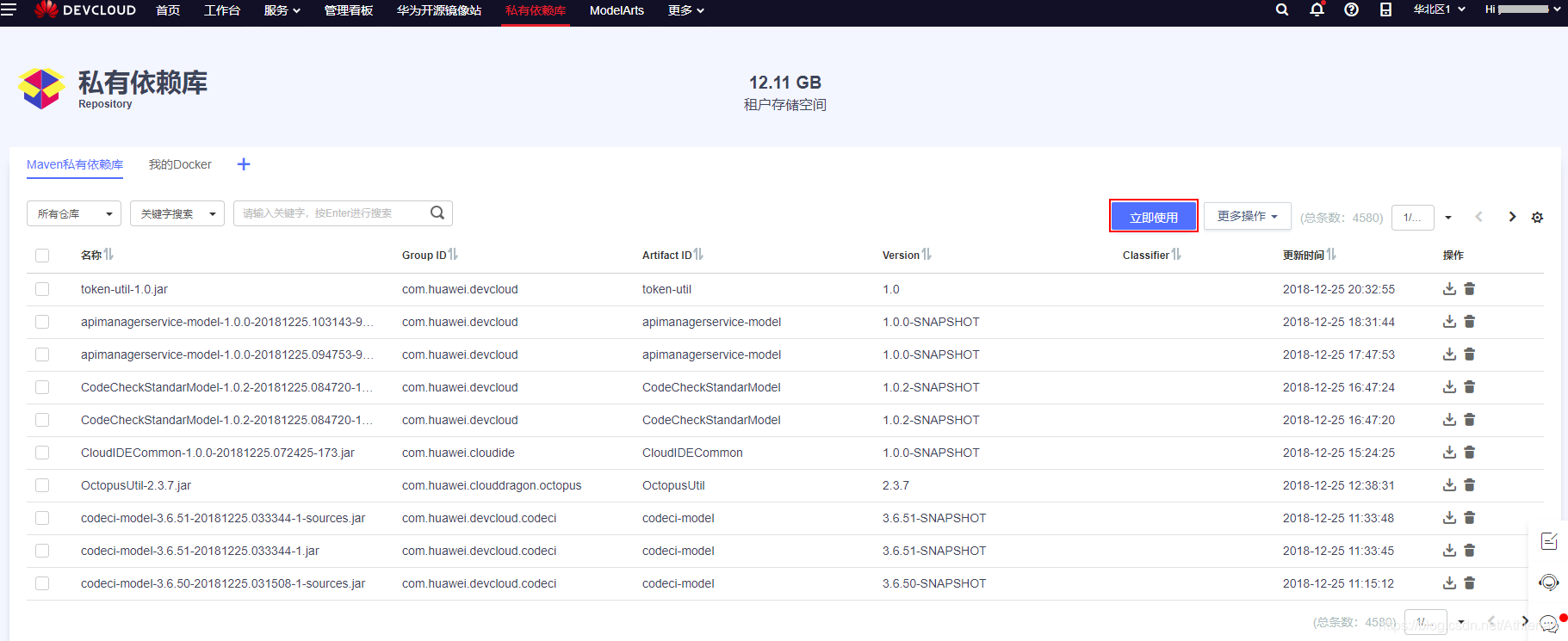Download token-util-1.0.jar
This screenshot has height=641, width=1568.
click(x=1449, y=289)
